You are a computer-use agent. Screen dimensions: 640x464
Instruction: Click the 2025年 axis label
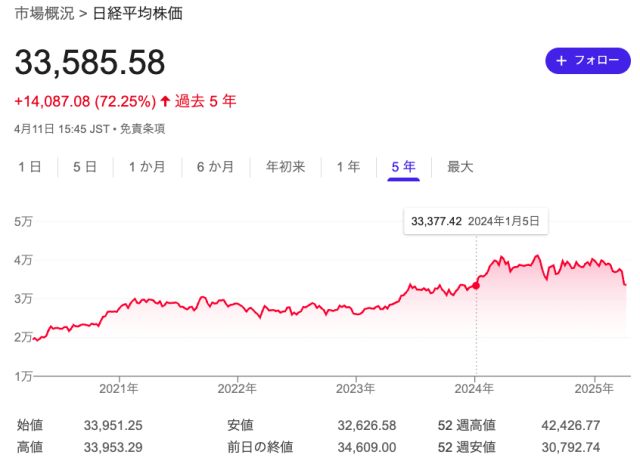click(594, 388)
